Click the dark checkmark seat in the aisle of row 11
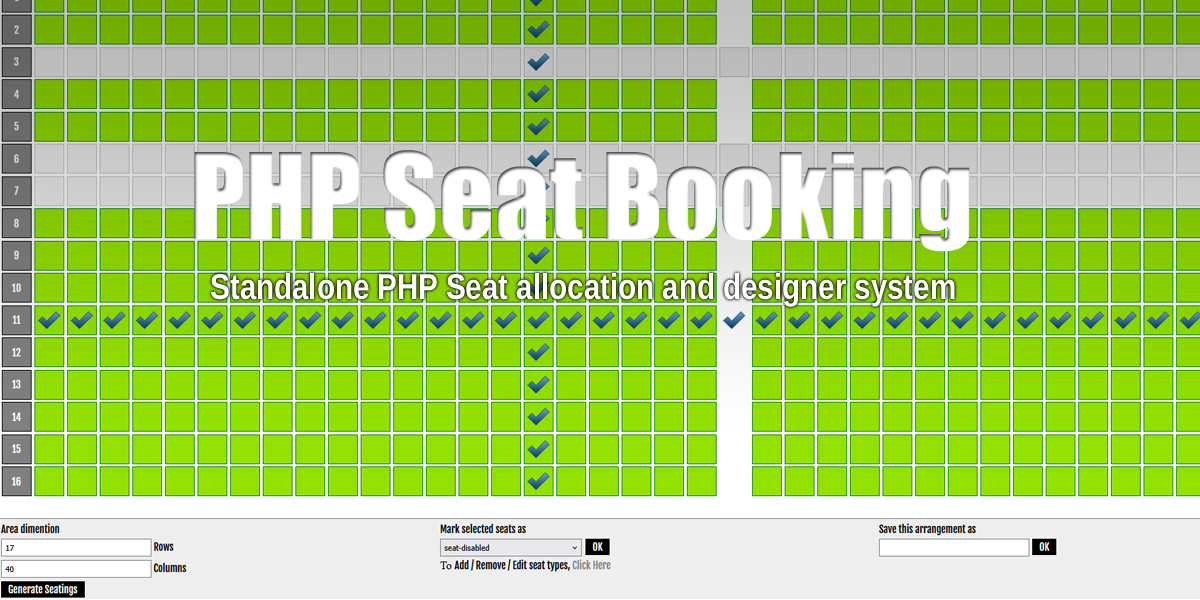Image resolution: width=1200 pixels, height=600 pixels. pos(733,320)
